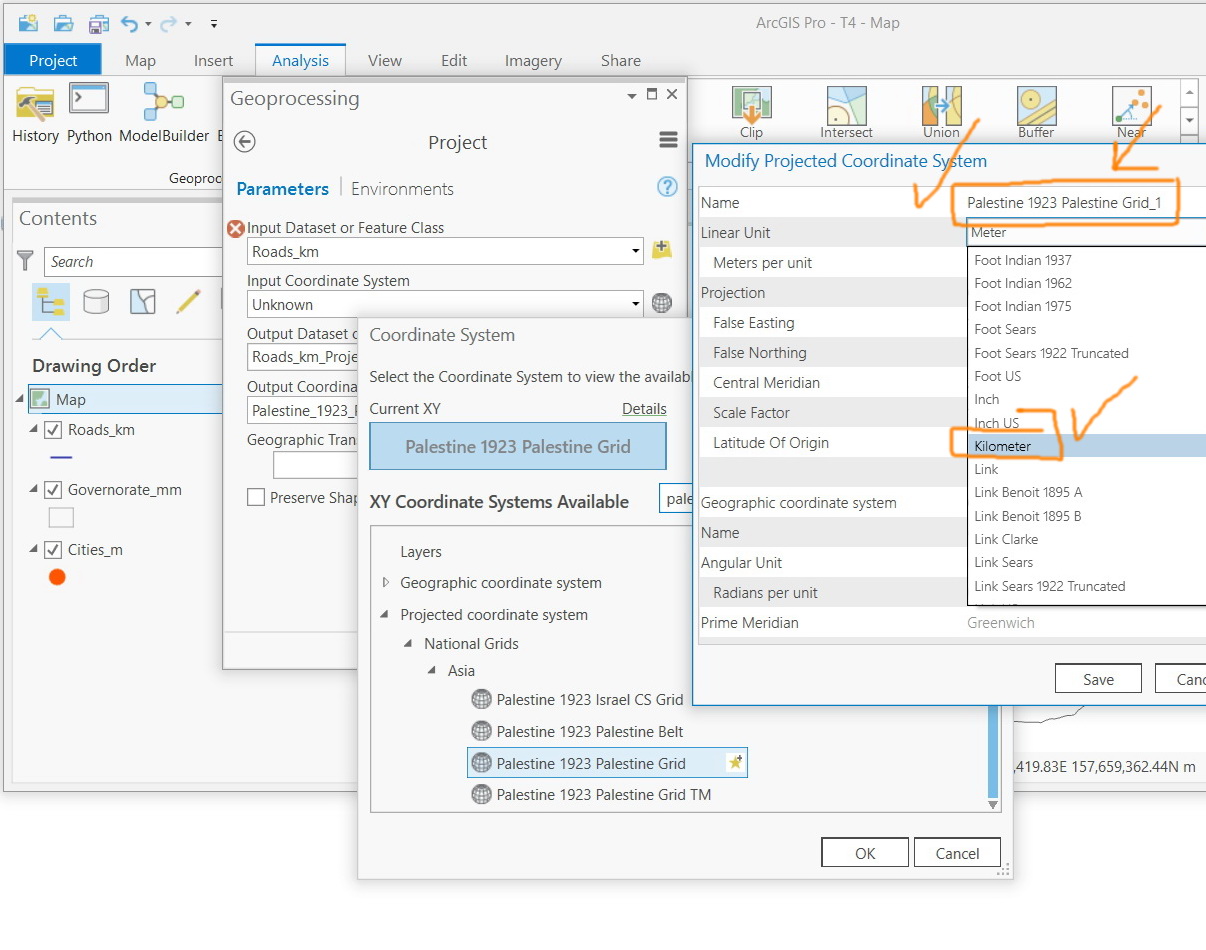Click the Current XY Palestine 1923 Palestine Grid box
The height and width of the screenshot is (950, 1206).
(517, 446)
